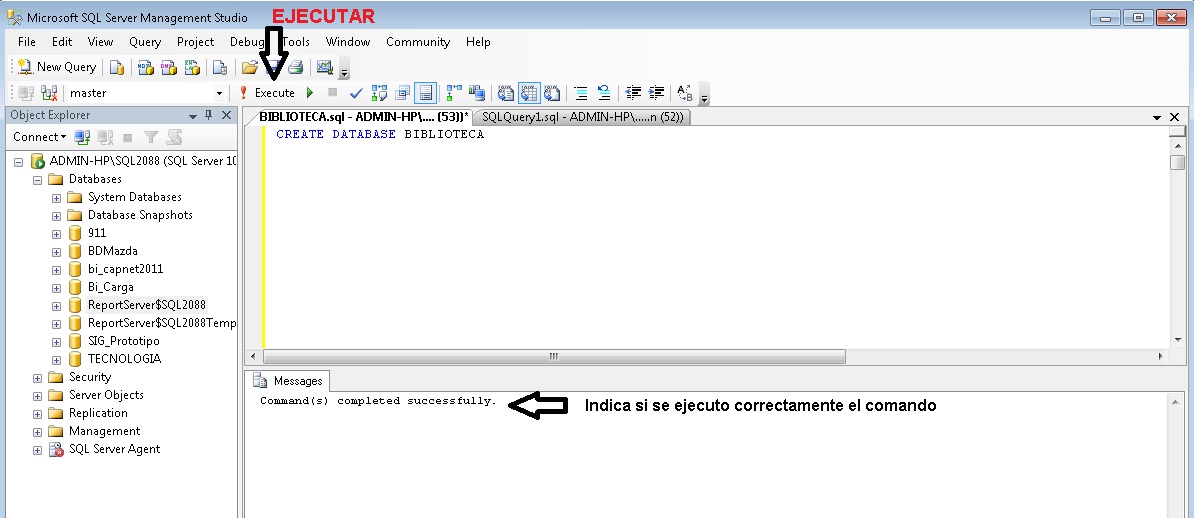Viewport: 1194px width, 518px height.
Task: Comment out the selected lines
Action: click(580, 93)
